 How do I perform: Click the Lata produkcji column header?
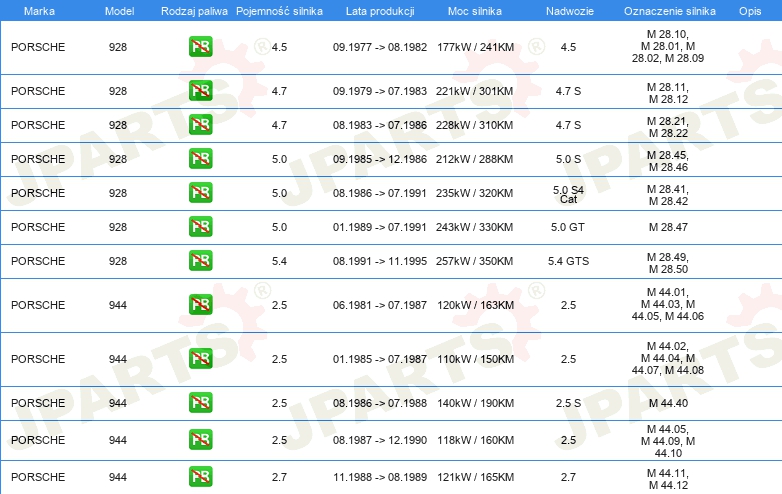coord(380,11)
